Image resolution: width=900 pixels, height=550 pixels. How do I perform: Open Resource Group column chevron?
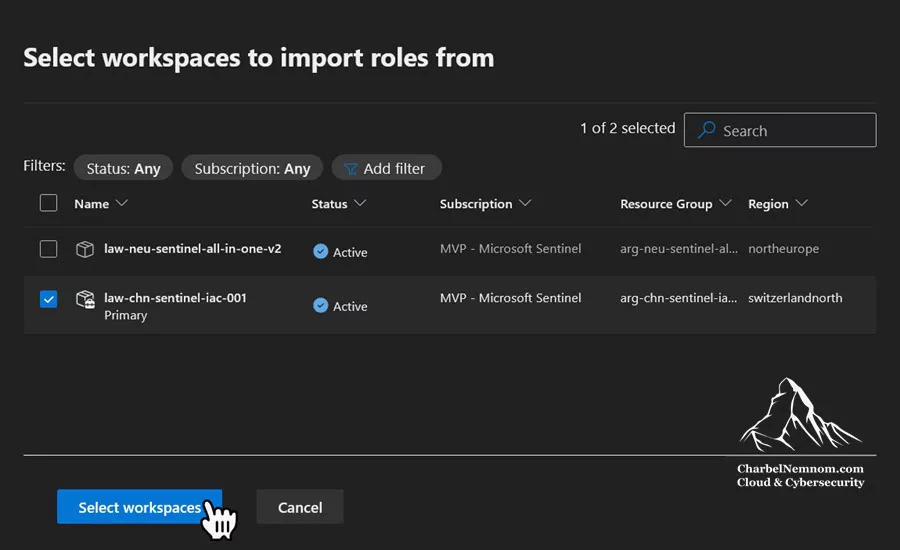[726, 203]
